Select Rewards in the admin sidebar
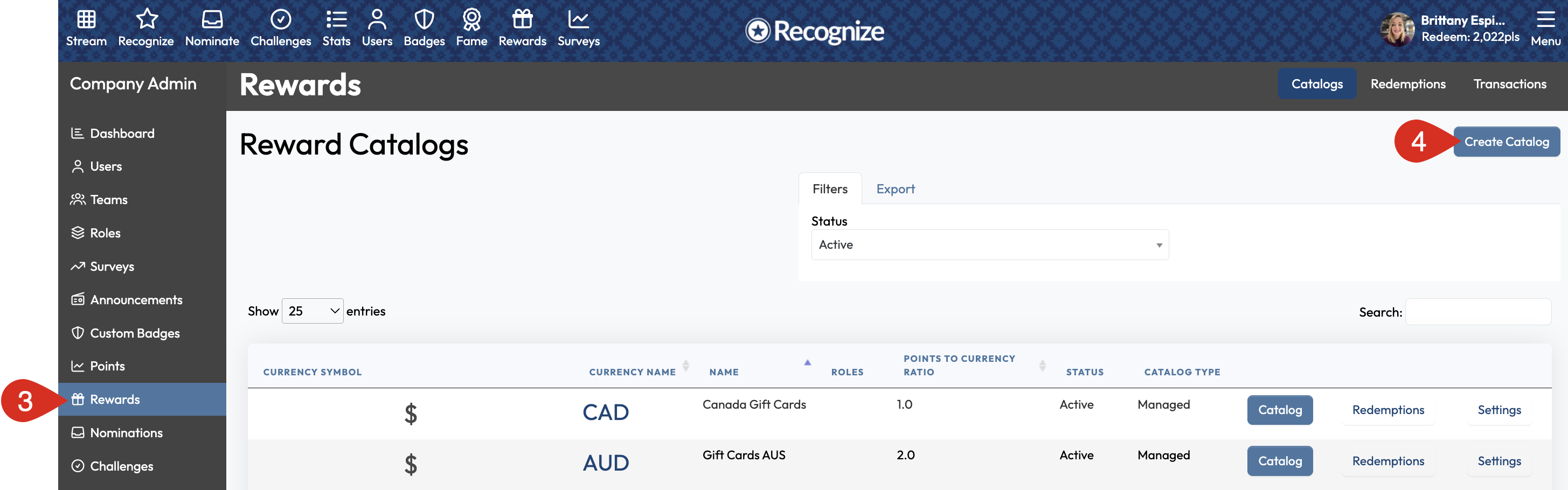 coord(142,400)
